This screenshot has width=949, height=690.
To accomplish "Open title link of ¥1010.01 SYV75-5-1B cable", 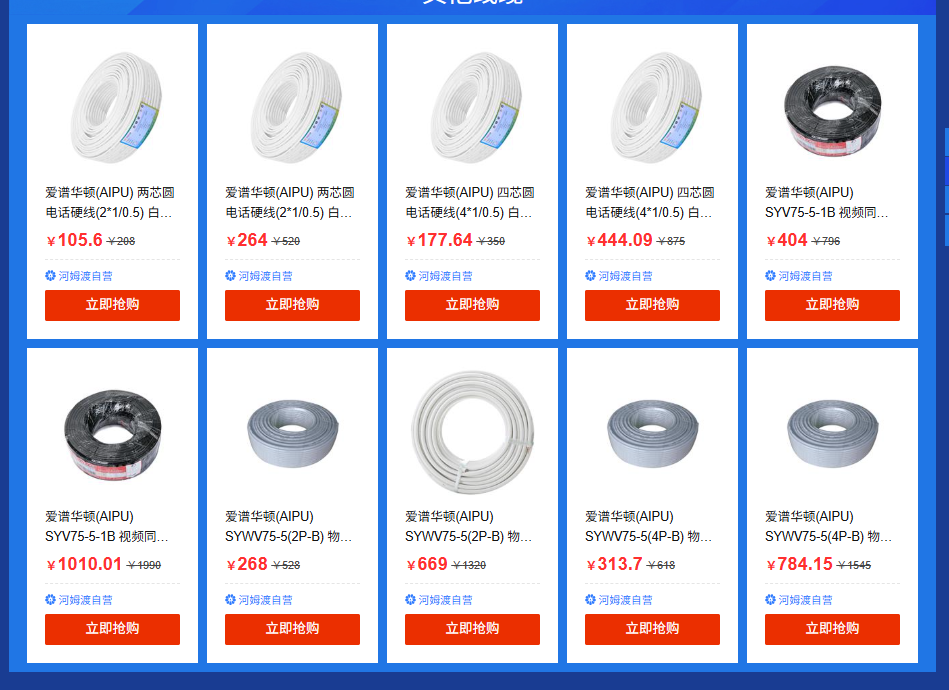I will tap(107, 527).
